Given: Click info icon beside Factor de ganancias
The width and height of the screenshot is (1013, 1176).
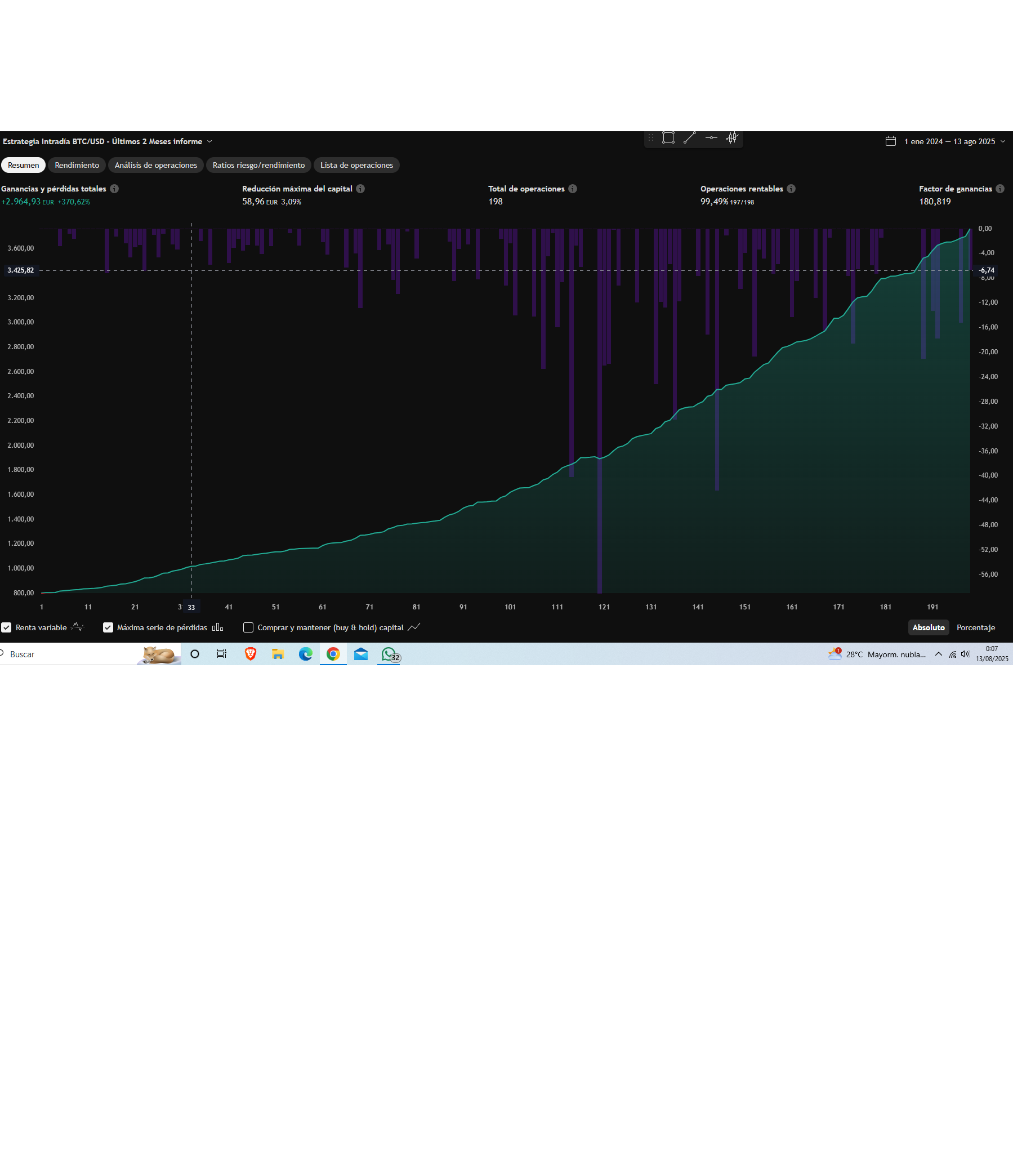Looking at the screenshot, I should click(x=1000, y=189).
